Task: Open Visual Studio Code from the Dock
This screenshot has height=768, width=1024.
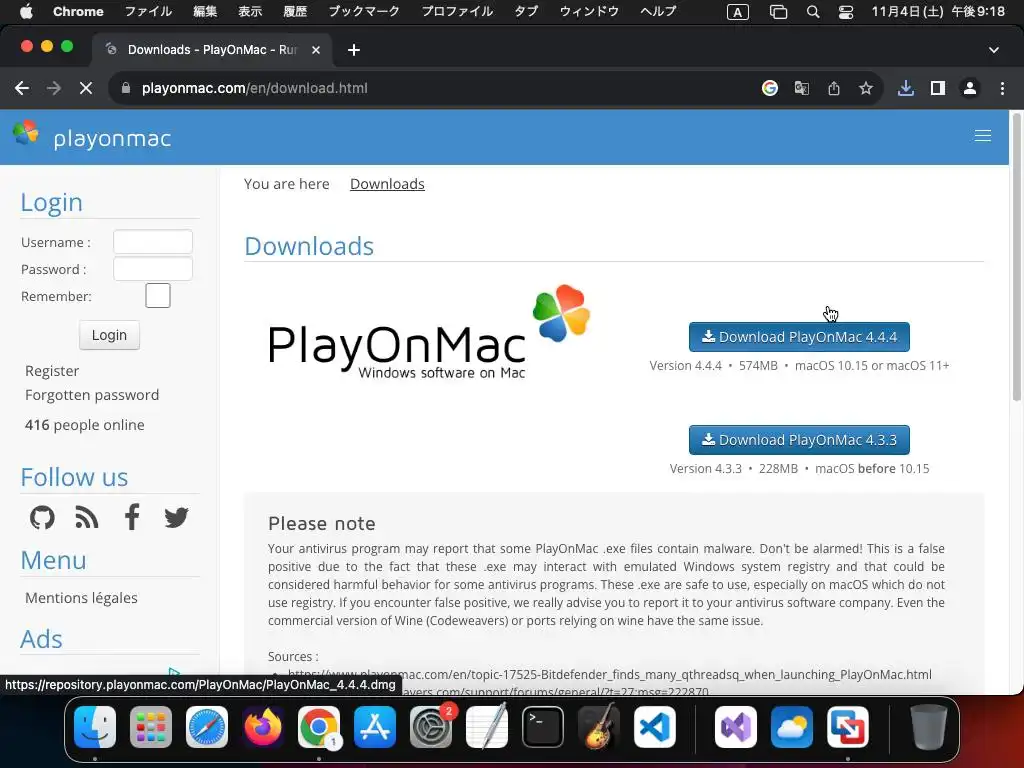Action: pyautogui.click(x=654, y=727)
